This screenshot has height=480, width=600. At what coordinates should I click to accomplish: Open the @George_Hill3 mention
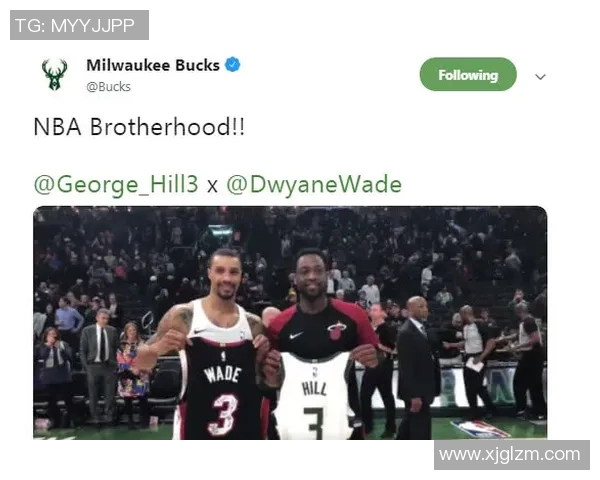point(116,184)
